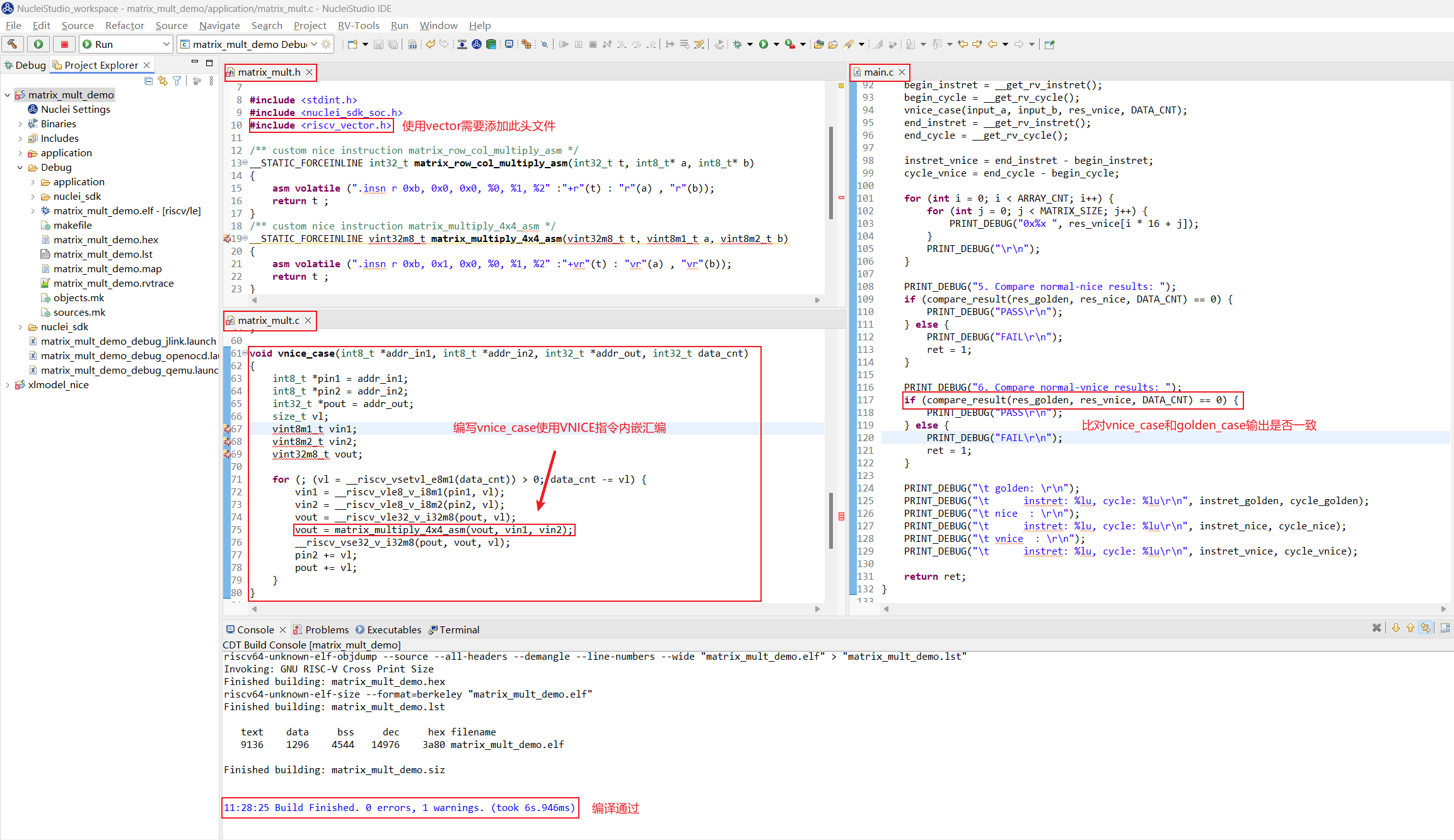
Task: Toggle the instruction stepping mode icon
Action: (670, 44)
